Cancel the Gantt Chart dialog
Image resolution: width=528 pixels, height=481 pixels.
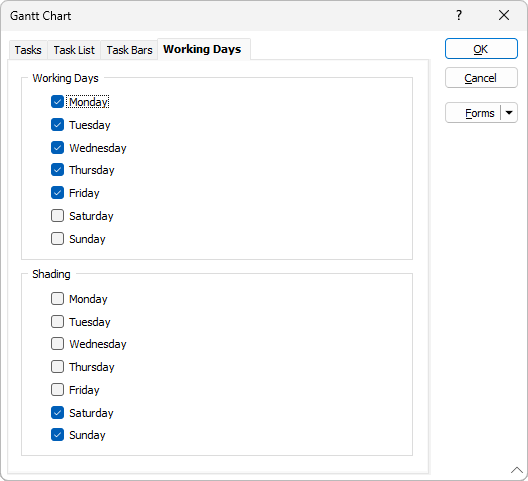[481, 78]
